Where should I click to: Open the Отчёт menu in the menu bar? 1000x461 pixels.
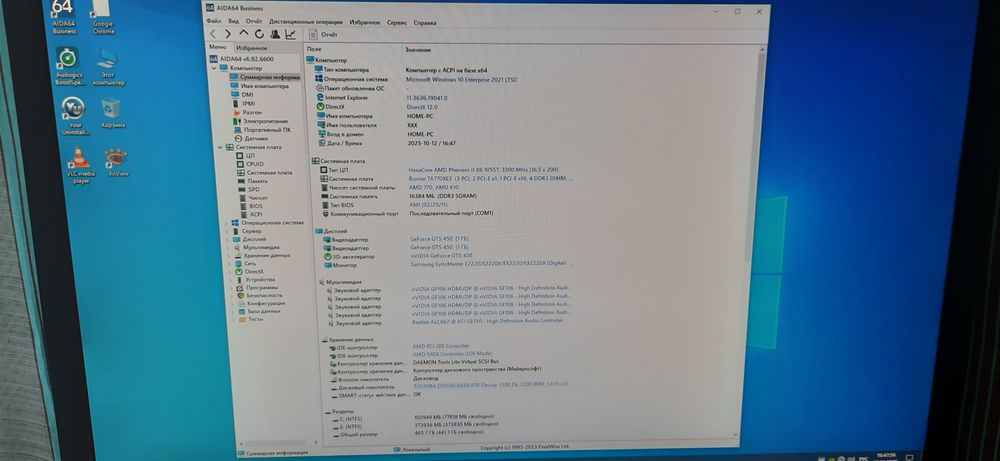[x=254, y=22]
